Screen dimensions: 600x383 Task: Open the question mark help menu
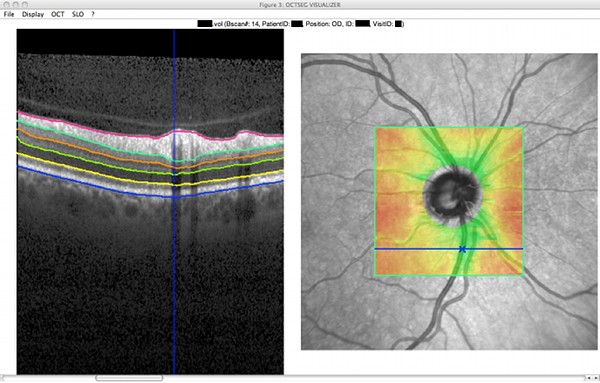coord(93,14)
